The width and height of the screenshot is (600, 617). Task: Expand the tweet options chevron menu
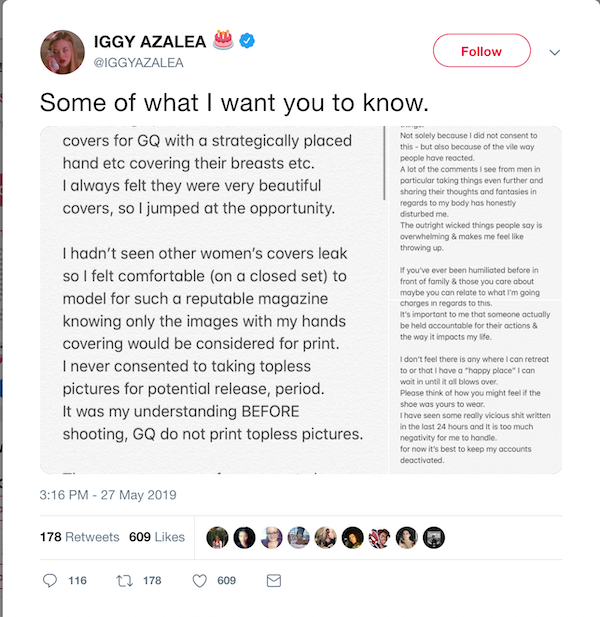(x=556, y=52)
